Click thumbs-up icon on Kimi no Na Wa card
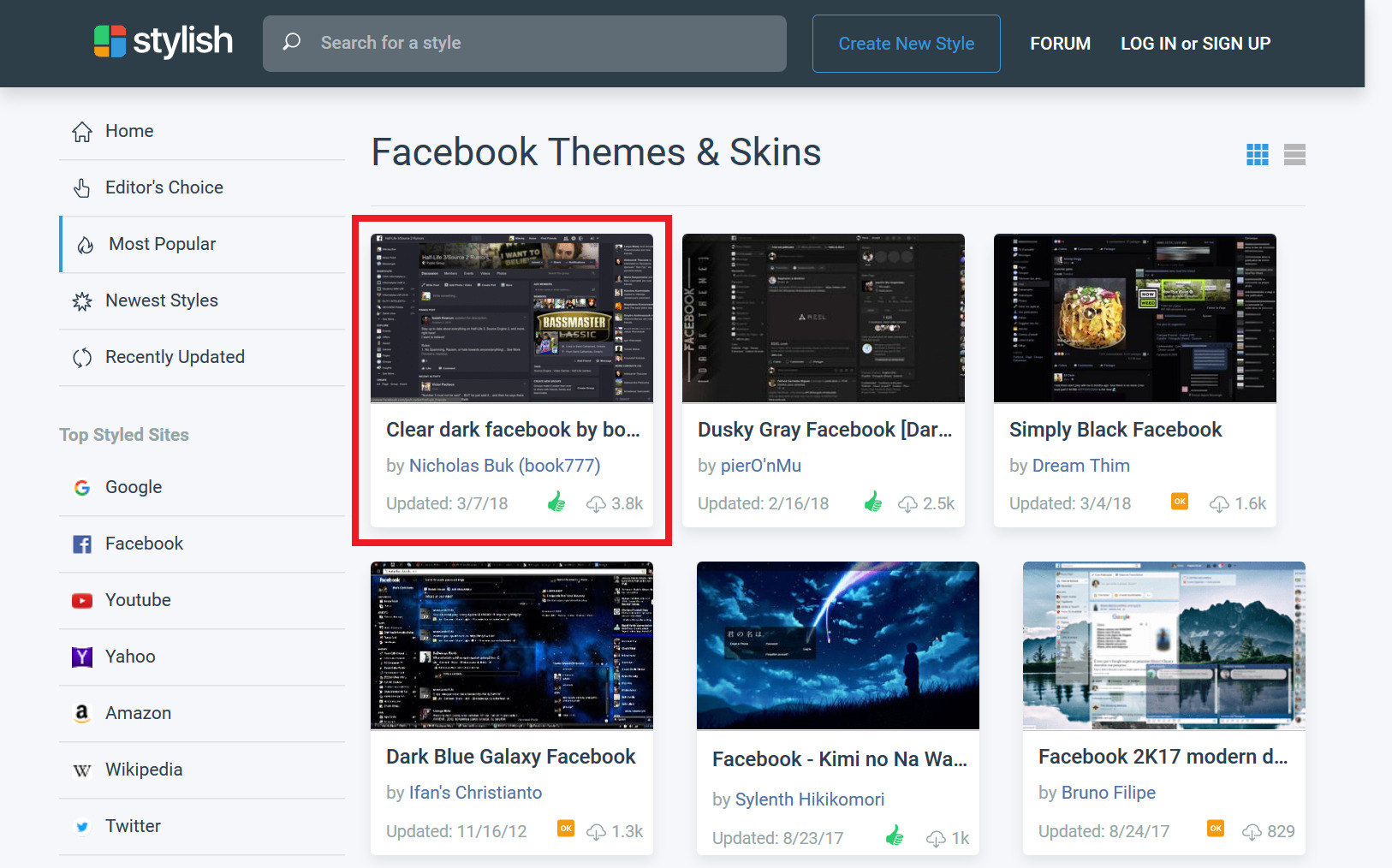 [x=895, y=835]
